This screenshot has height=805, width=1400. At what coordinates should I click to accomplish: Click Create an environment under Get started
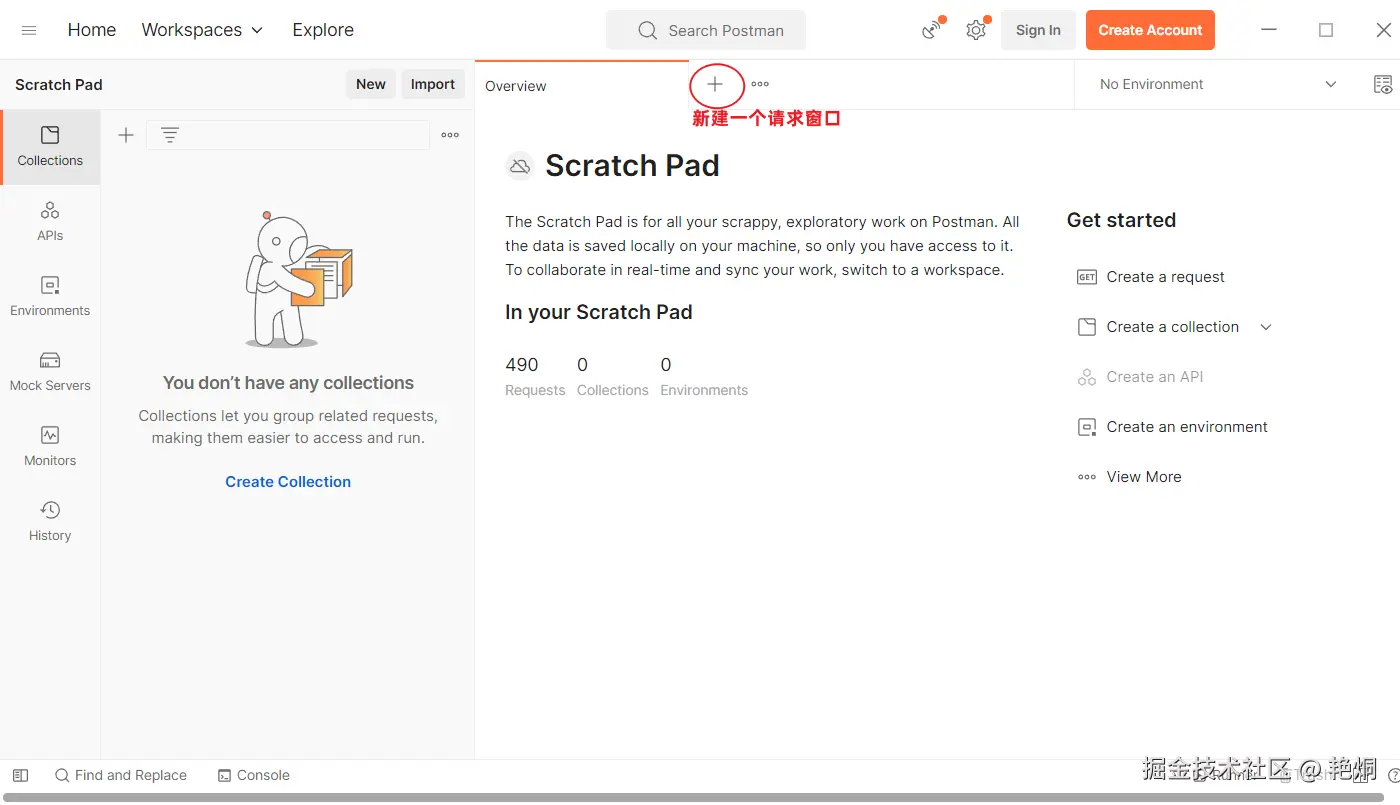1172,427
